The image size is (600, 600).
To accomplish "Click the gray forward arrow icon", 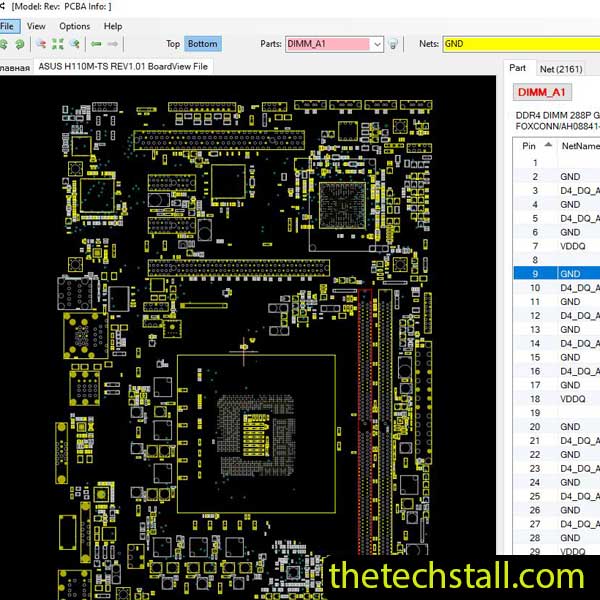I will pyautogui.click(x=112, y=44).
